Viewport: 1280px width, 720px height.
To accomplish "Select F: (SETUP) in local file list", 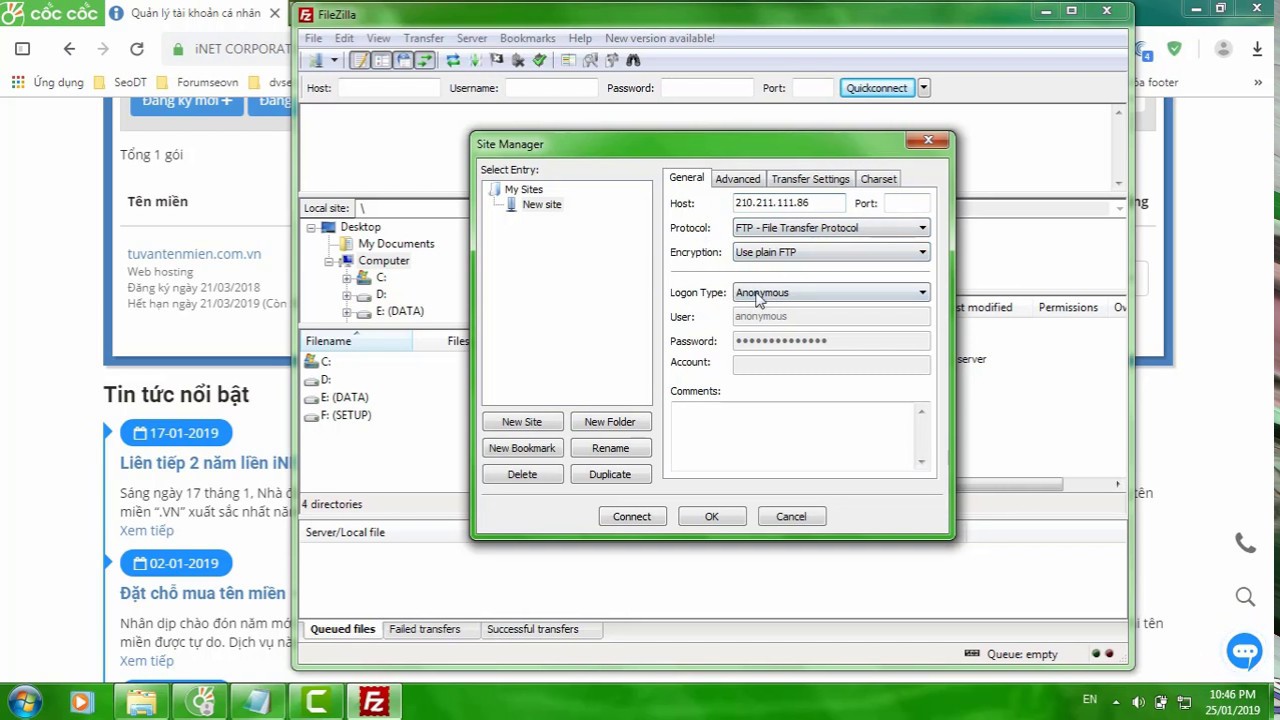I will (x=345, y=415).
